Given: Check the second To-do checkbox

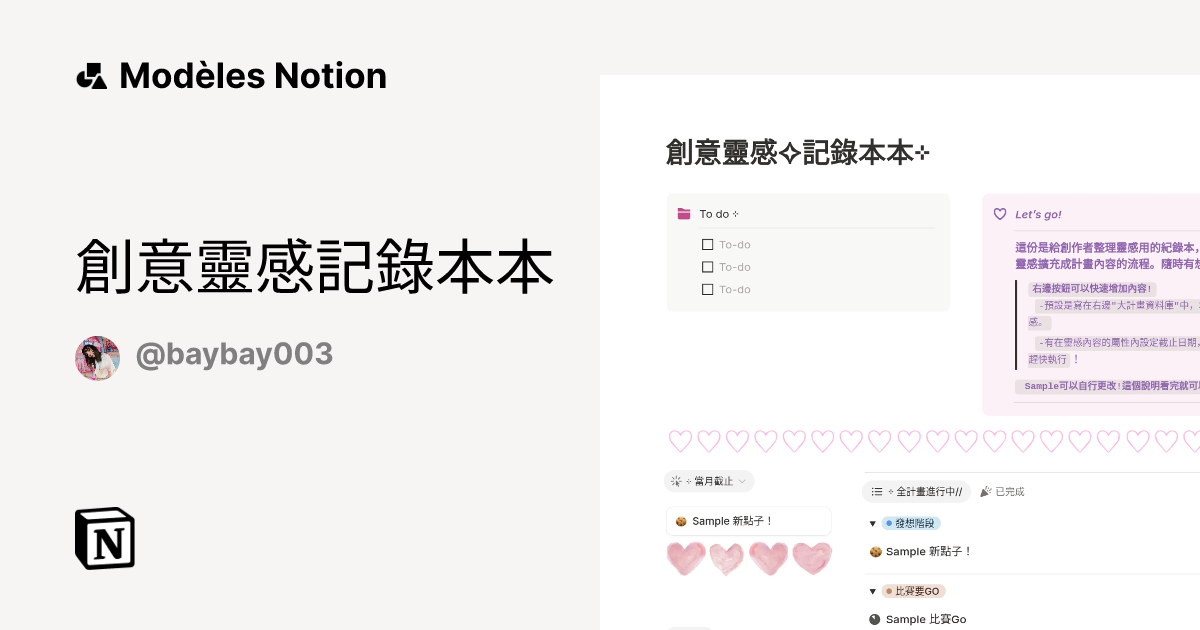Looking at the screenshot, I should (x=708, y=267).
